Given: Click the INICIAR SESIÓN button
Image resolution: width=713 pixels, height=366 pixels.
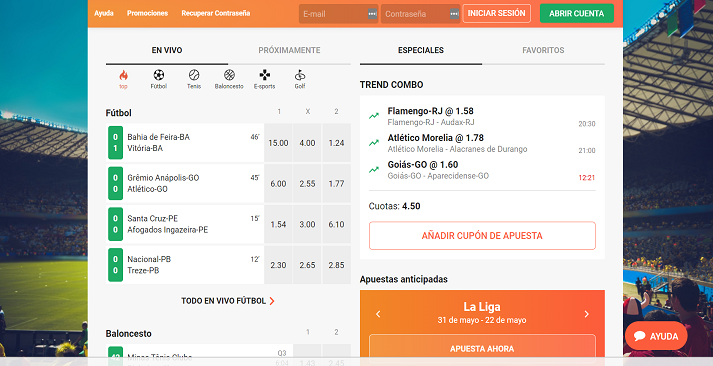Looking at the screenshot, I should pos(497,14).
